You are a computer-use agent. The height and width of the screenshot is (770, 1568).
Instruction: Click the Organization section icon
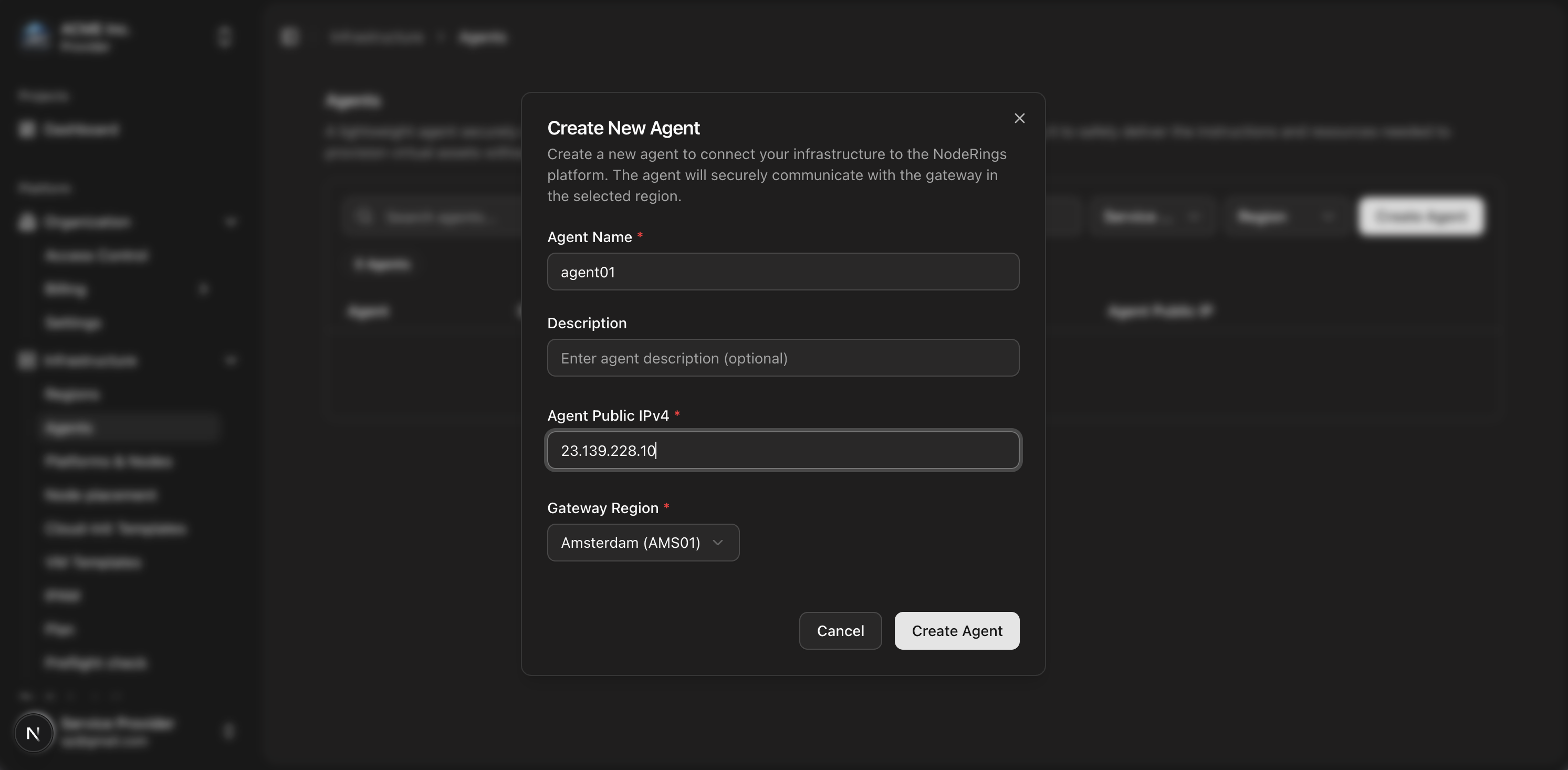pyautogui.click(x=27, y=222)
